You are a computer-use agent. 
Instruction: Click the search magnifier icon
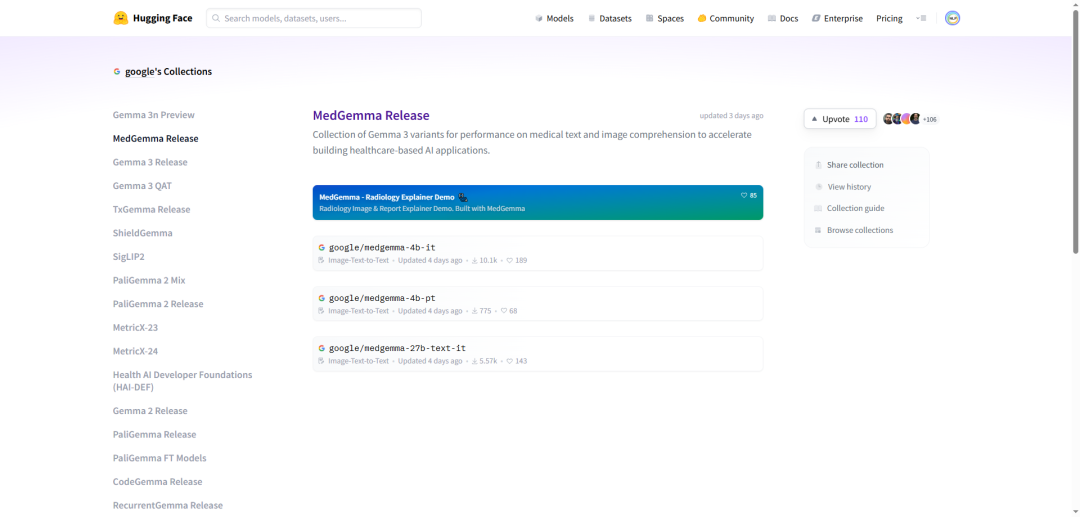216,19
